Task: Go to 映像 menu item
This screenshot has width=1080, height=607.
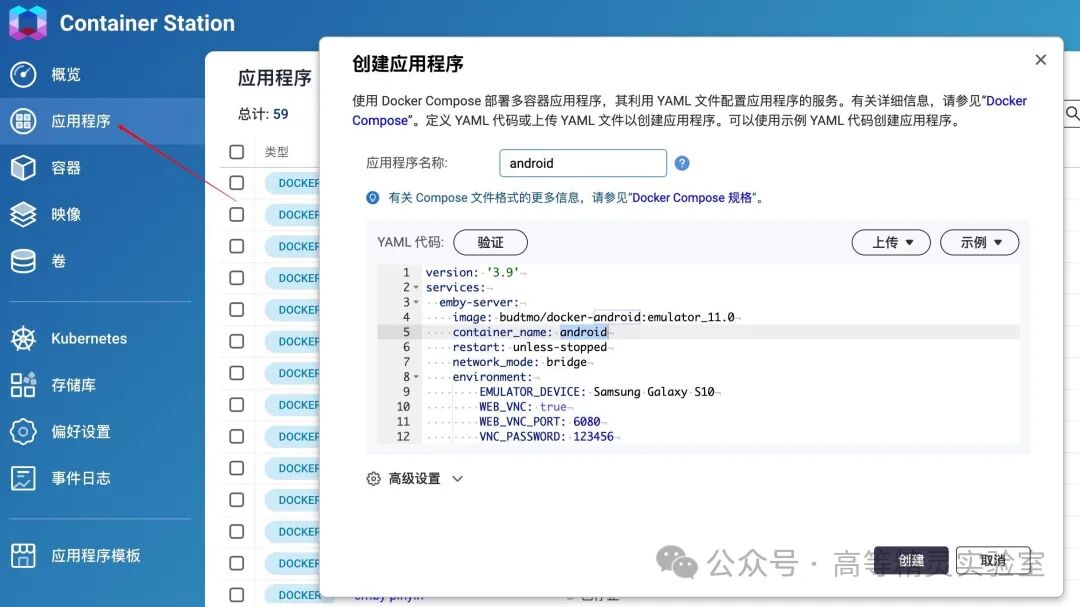Action: click(66, 214)
